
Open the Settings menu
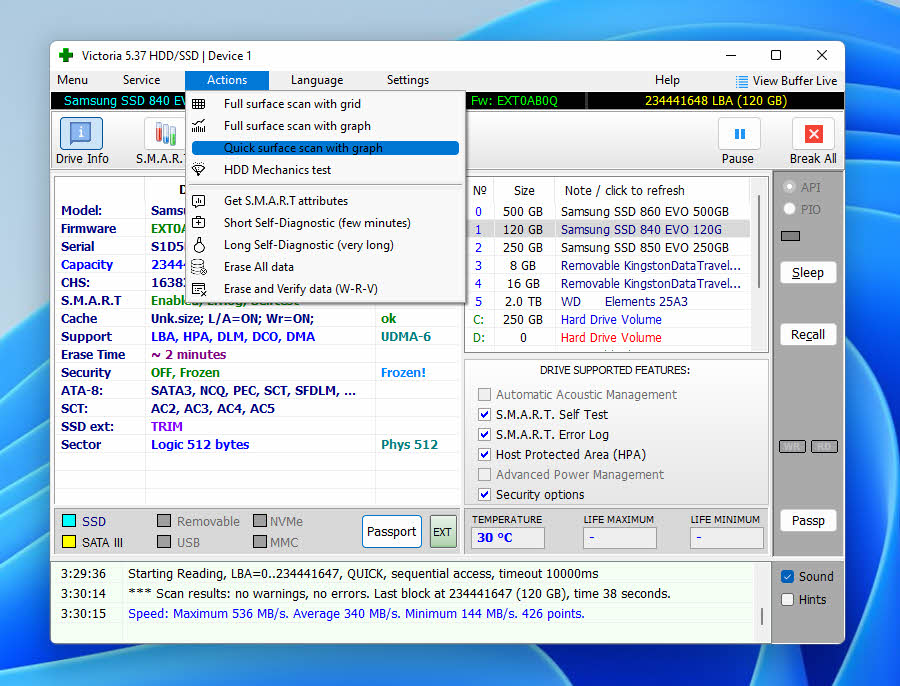click(408, 80)
